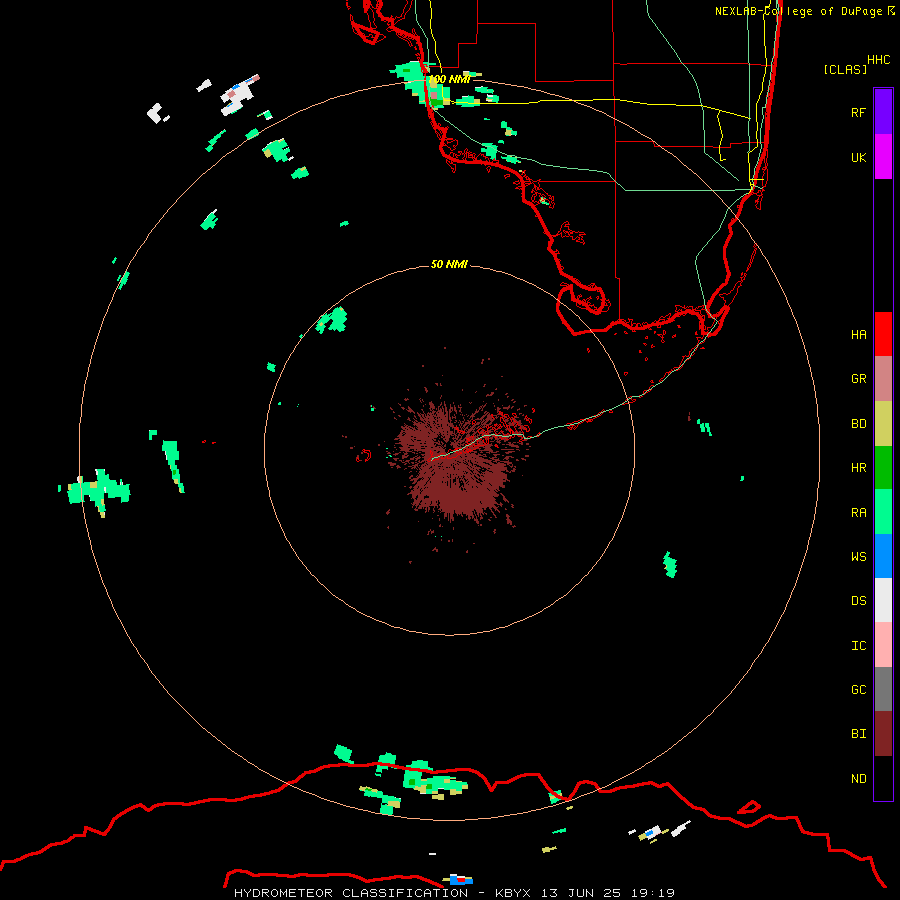This screenshot has width=900, height=900.
Task: Click the 50 NMI range ring label
Action: point(449,264)
